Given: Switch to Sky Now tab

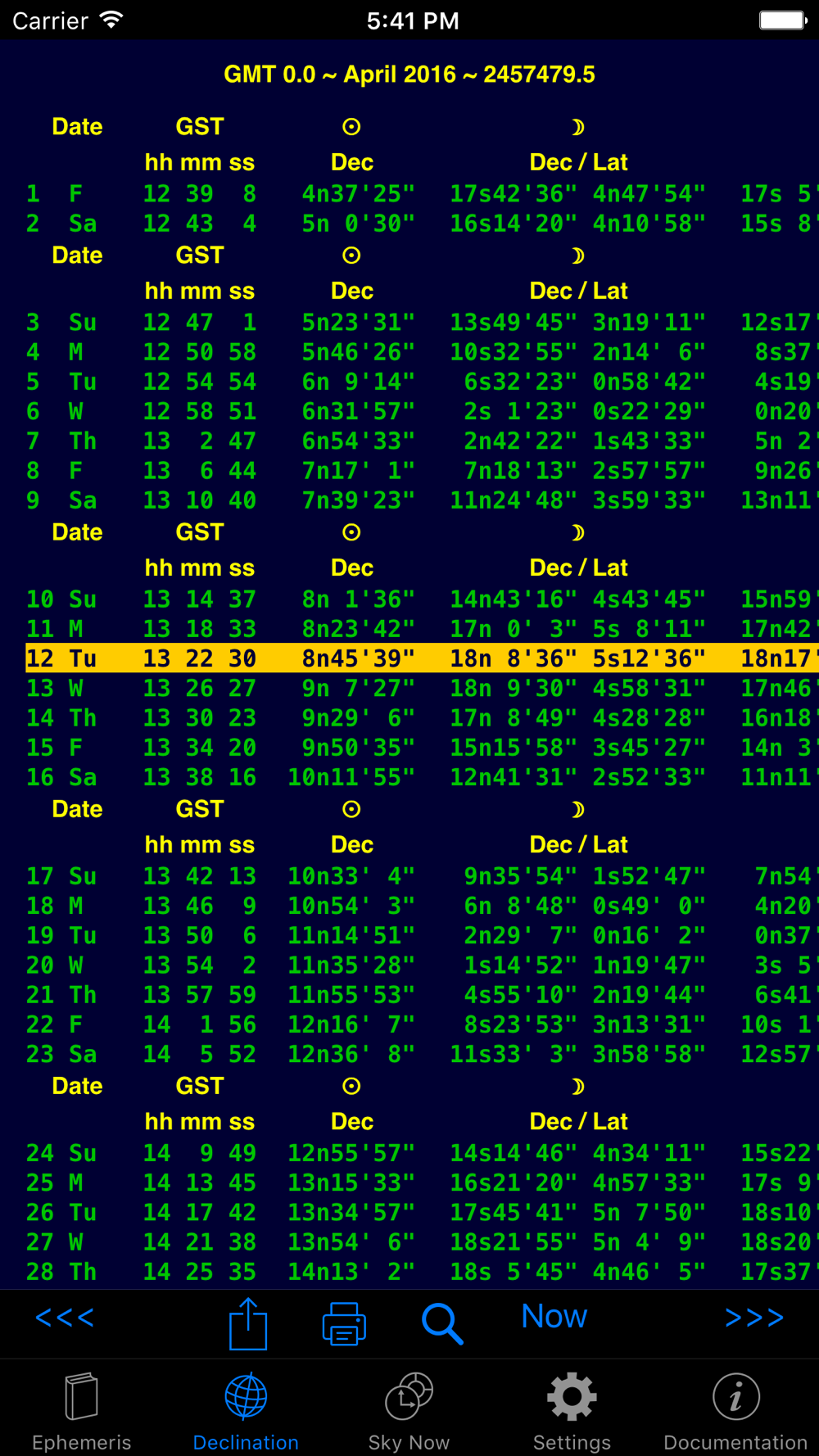Looking at the screenshot, I should [409, 1412].
